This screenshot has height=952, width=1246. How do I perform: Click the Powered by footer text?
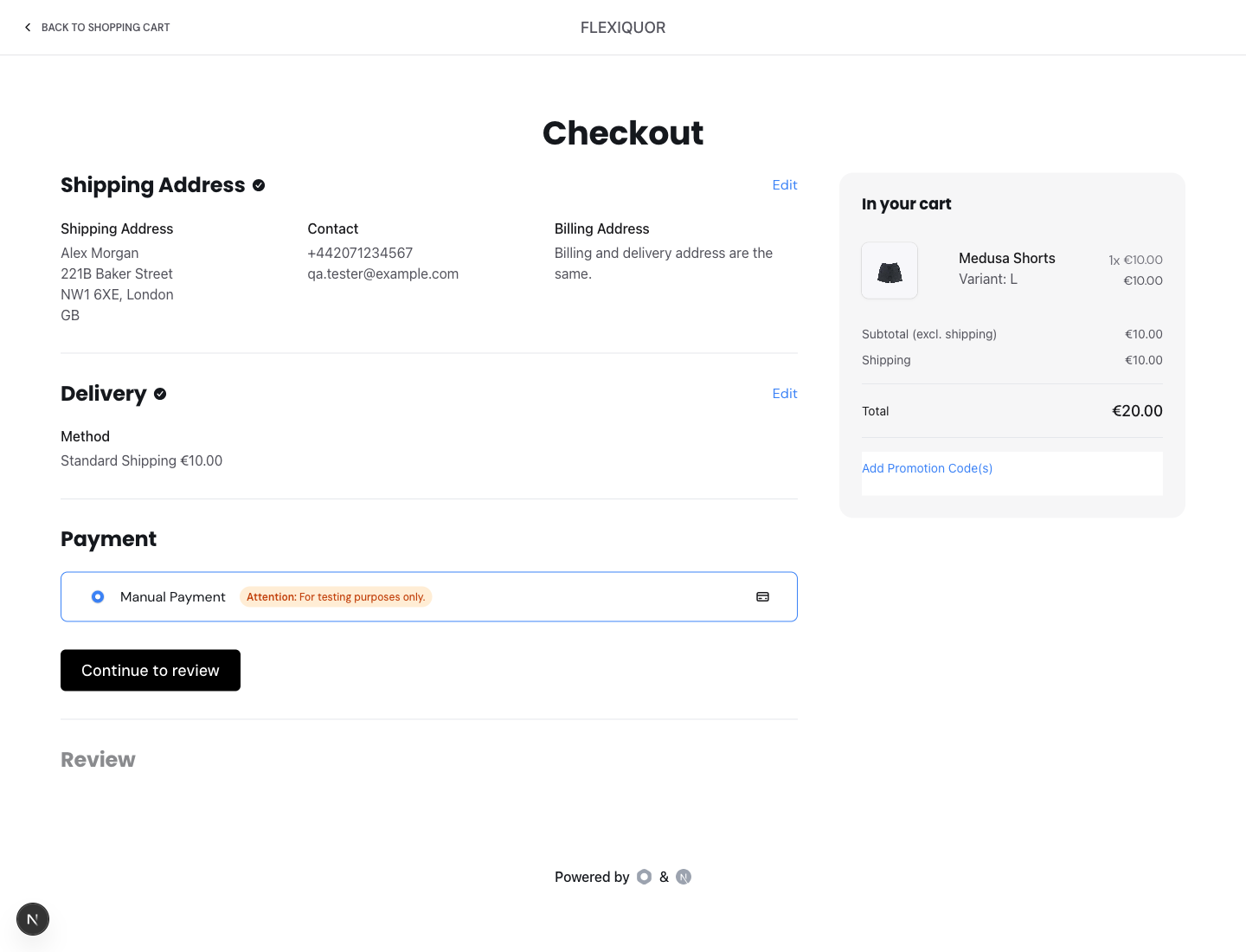[592, 877]
